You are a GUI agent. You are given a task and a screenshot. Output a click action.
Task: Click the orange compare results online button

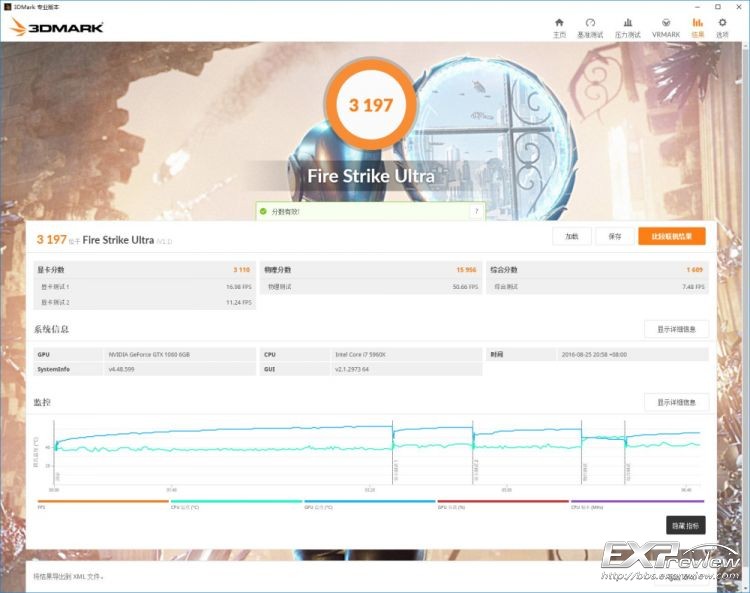coord(672,236)
